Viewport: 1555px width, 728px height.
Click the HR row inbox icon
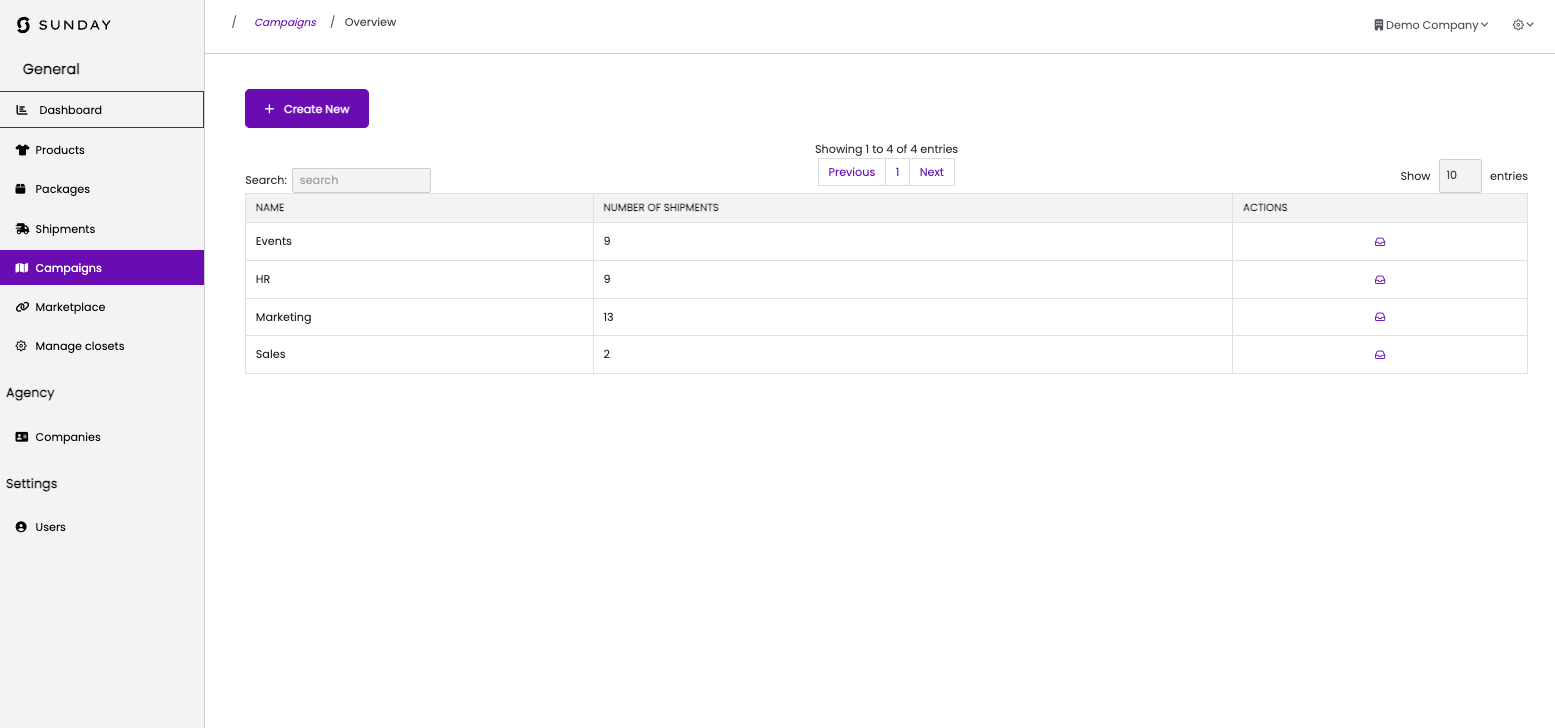[x=1380, y=280]
